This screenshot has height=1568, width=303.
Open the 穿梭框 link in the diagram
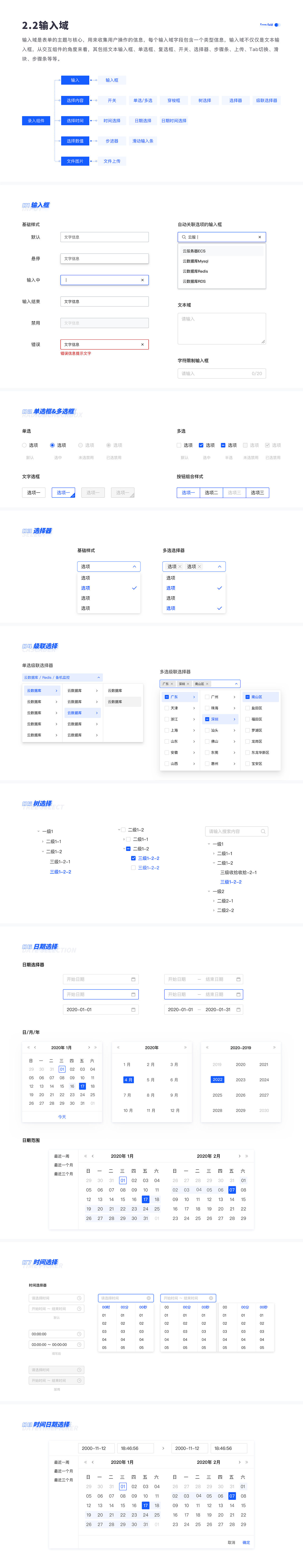point(174,100)
